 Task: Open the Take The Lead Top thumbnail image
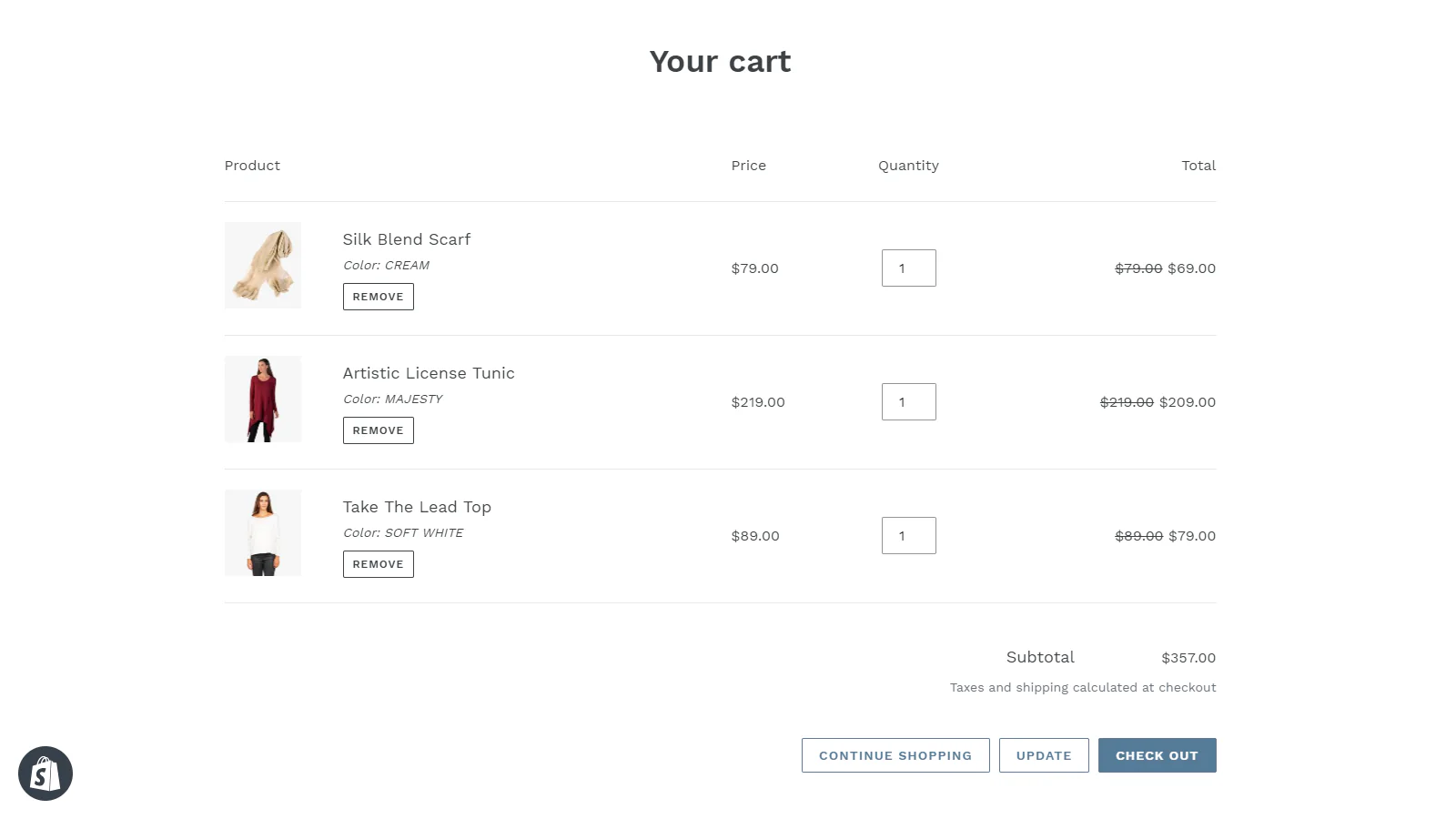262,532
